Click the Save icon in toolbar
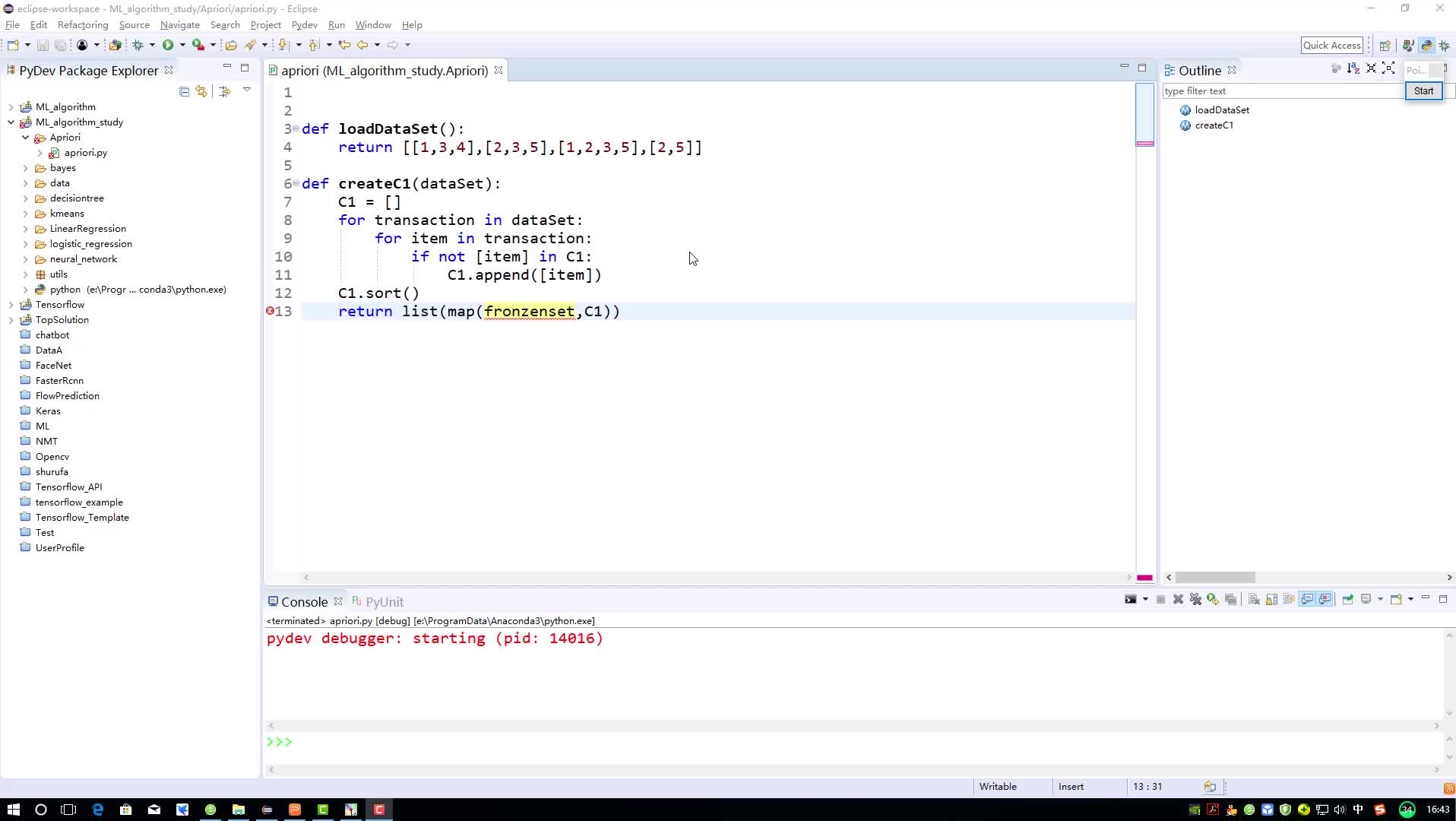Screen dimensions: 1456x821 pos(43,45)
